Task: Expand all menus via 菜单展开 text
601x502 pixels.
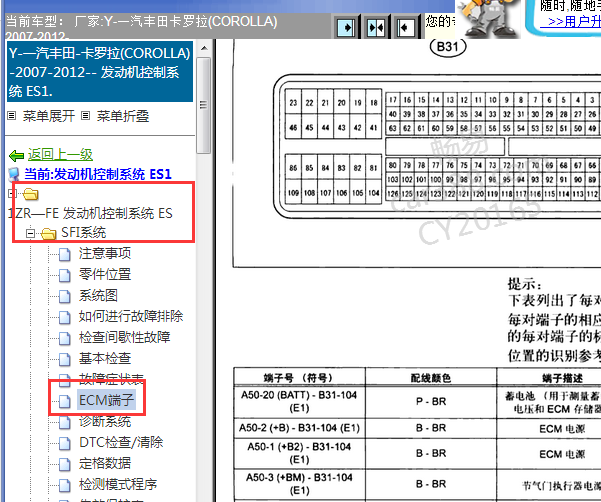Action: [49, 116]
